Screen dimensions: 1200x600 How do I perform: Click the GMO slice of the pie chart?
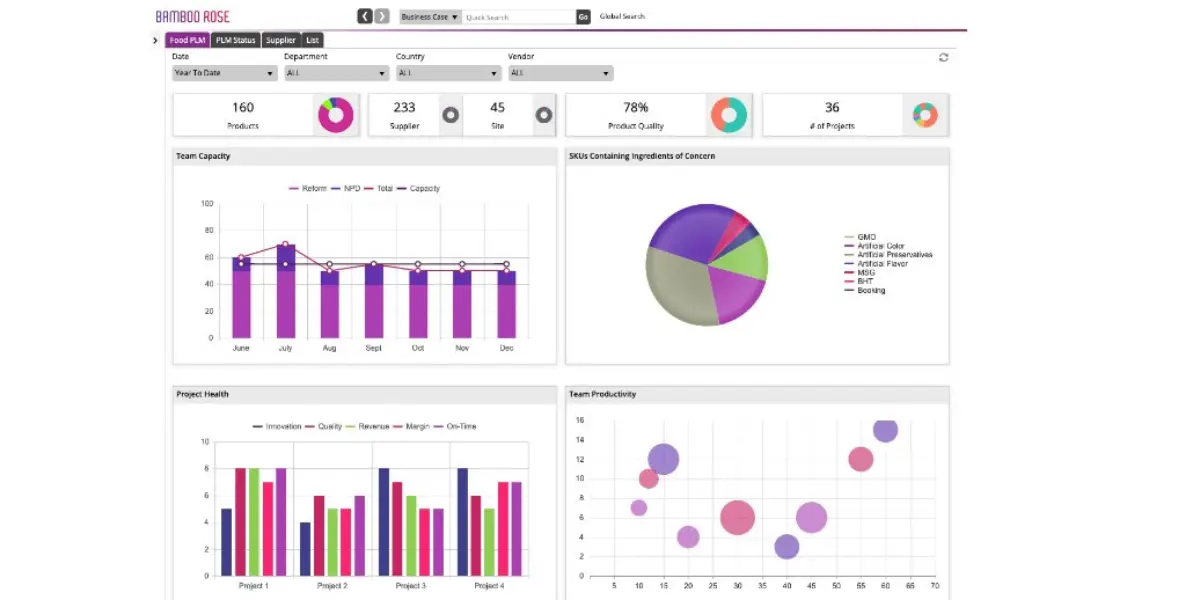(x=682, y=285)
